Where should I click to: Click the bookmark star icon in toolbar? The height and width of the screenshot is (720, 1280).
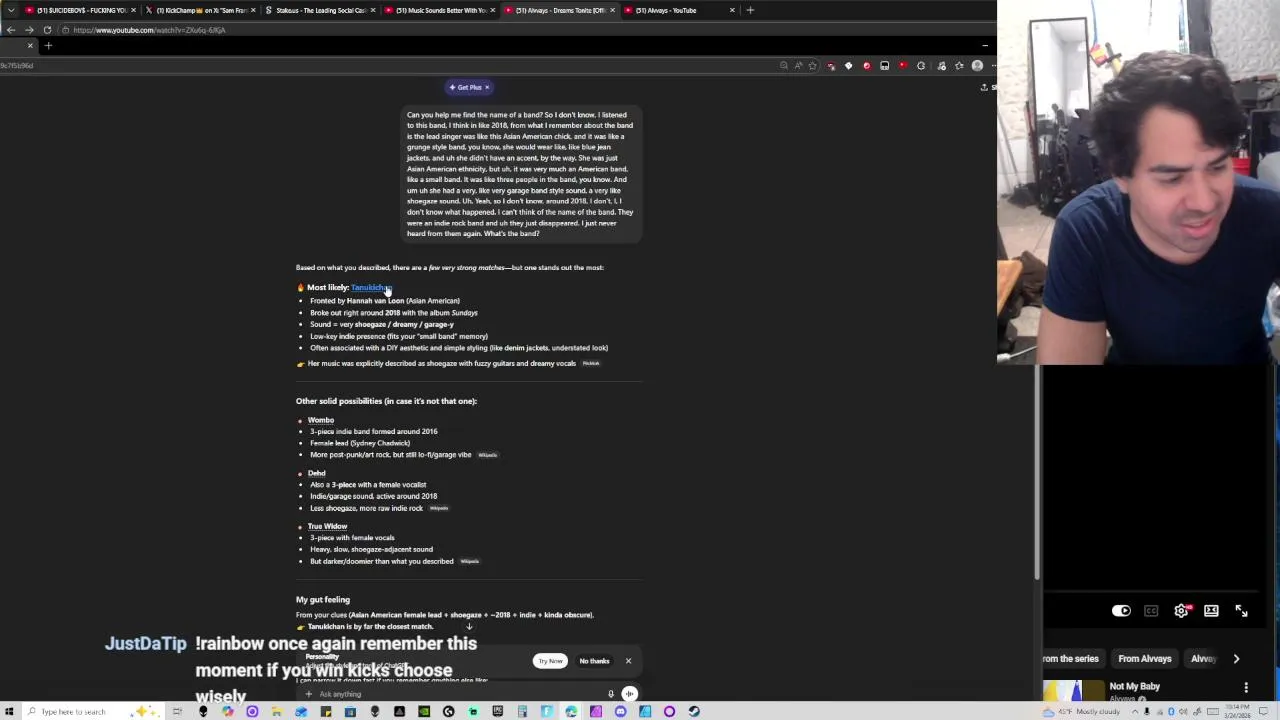coord(812,66)
